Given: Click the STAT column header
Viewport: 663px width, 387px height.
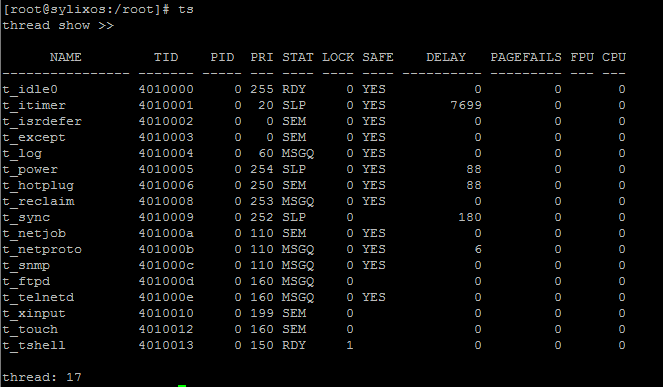Looking at the screenshot, I should [298, 57].
